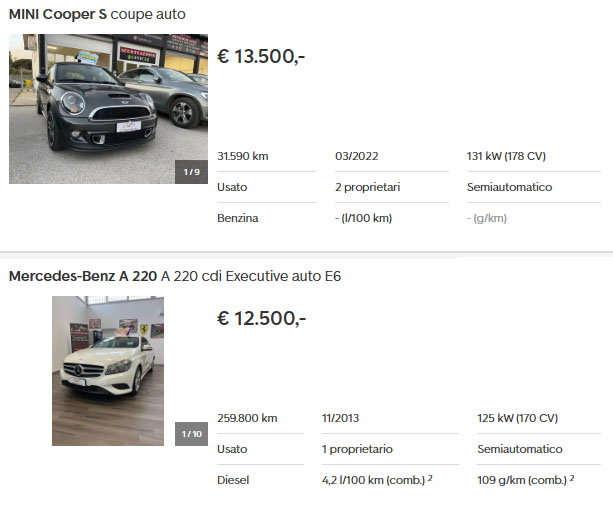Click the 4,2 l/100 km consumption footnote
Image resolution: width=613 pixels, height=506 pixels.
tap(377, 480)
